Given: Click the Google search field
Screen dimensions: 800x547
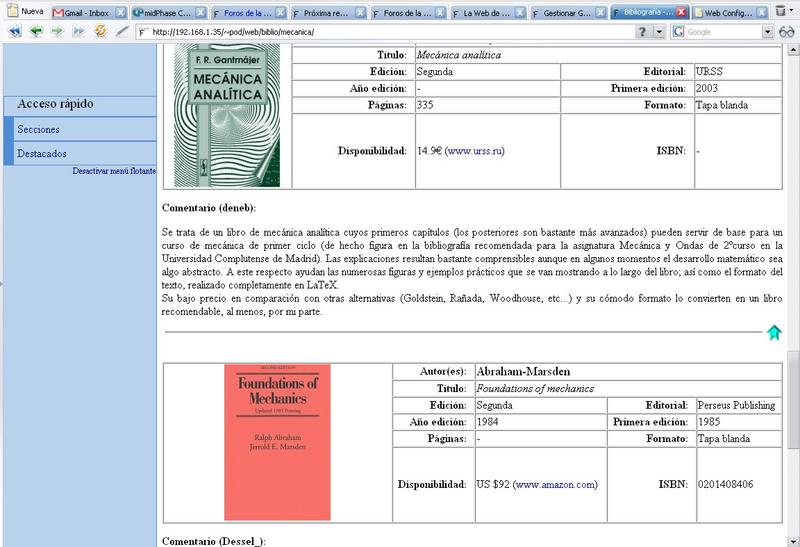Looking at the screenshot, I should click(x=723, y=32).
